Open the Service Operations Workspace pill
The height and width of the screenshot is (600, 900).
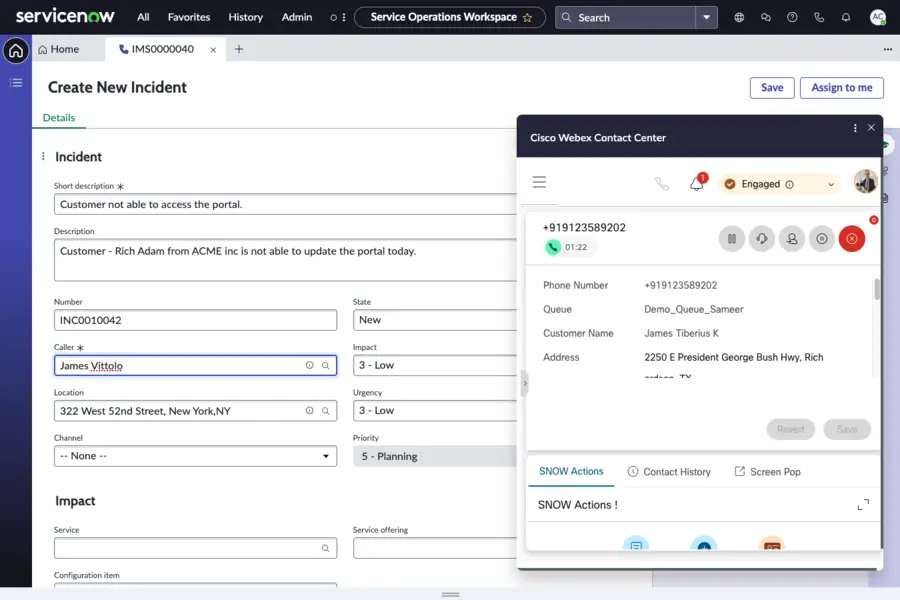point(449,17)
